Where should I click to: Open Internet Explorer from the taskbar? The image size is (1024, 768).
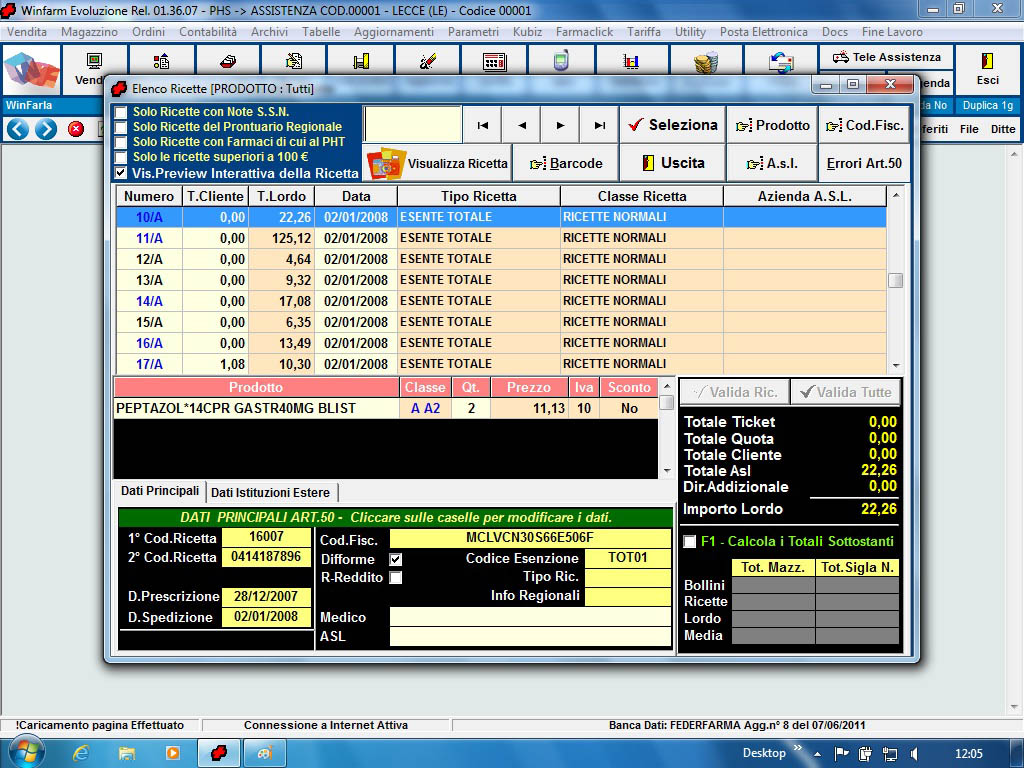81,753
